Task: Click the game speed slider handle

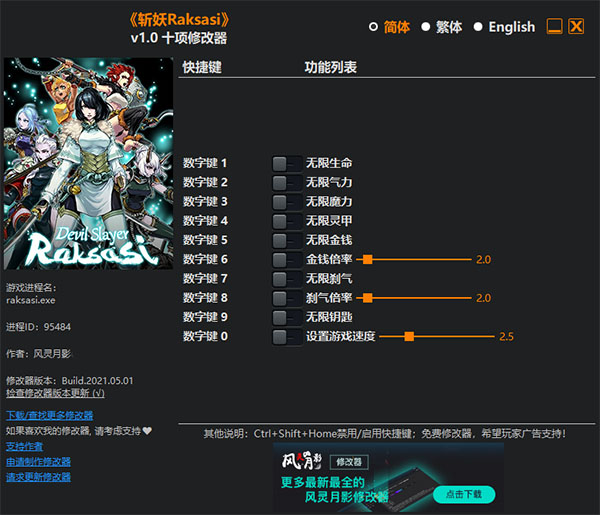Action: pyautogui.click(x=408, y=337)
